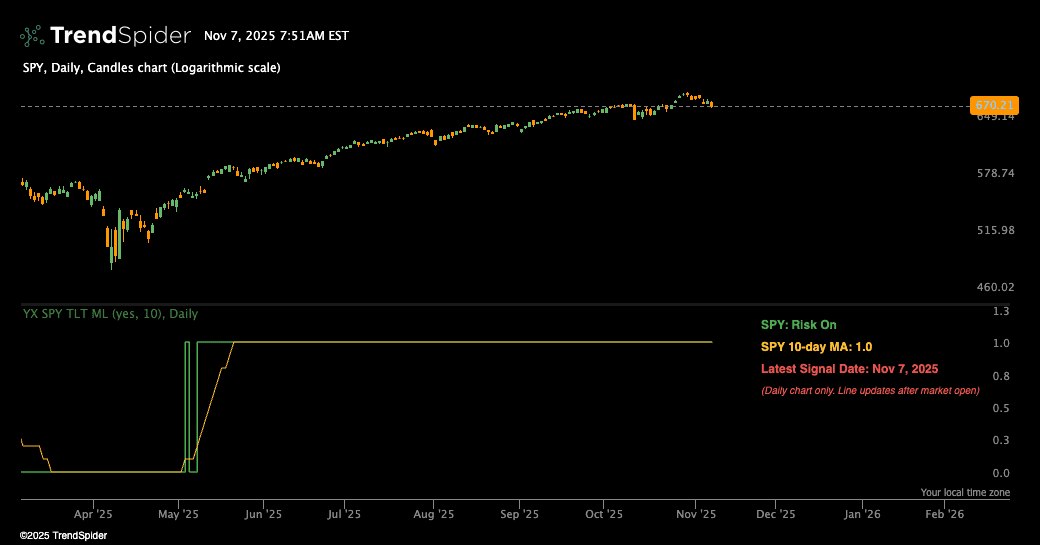Jump to the Jul '25 axis label
Screen dimensions: 1040x545
(x=344, y=514)
